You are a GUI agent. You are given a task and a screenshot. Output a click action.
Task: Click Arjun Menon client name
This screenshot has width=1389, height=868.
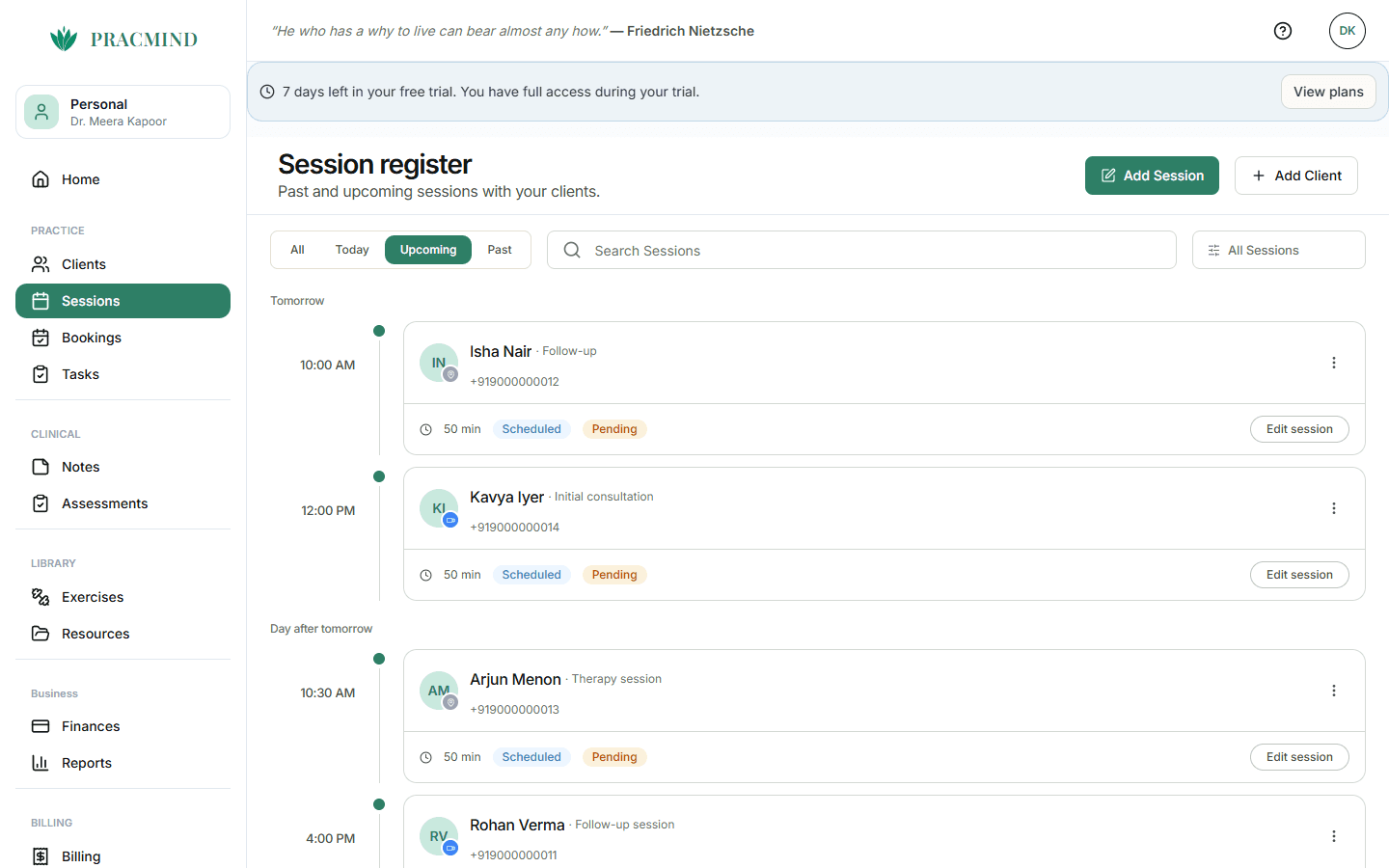point(515,679)
